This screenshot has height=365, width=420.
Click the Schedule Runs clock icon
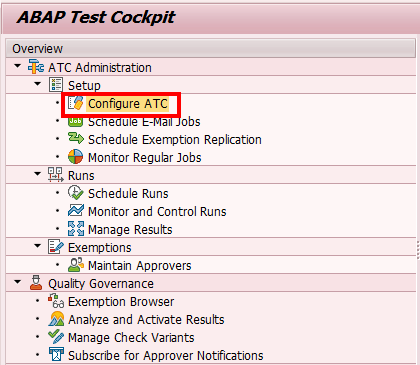[76, 193]
